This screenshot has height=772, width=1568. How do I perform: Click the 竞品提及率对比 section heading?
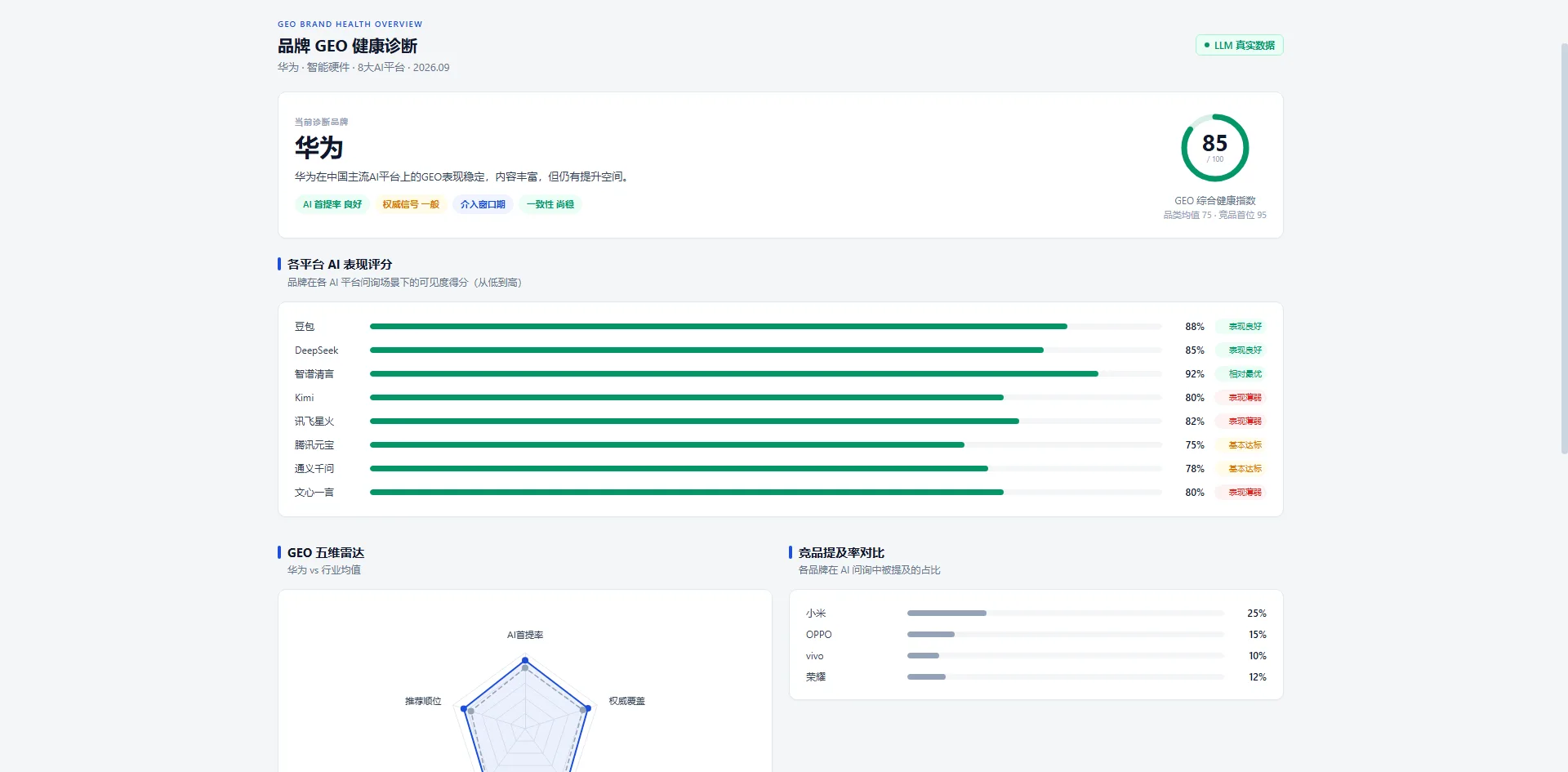tap(841, 553)
